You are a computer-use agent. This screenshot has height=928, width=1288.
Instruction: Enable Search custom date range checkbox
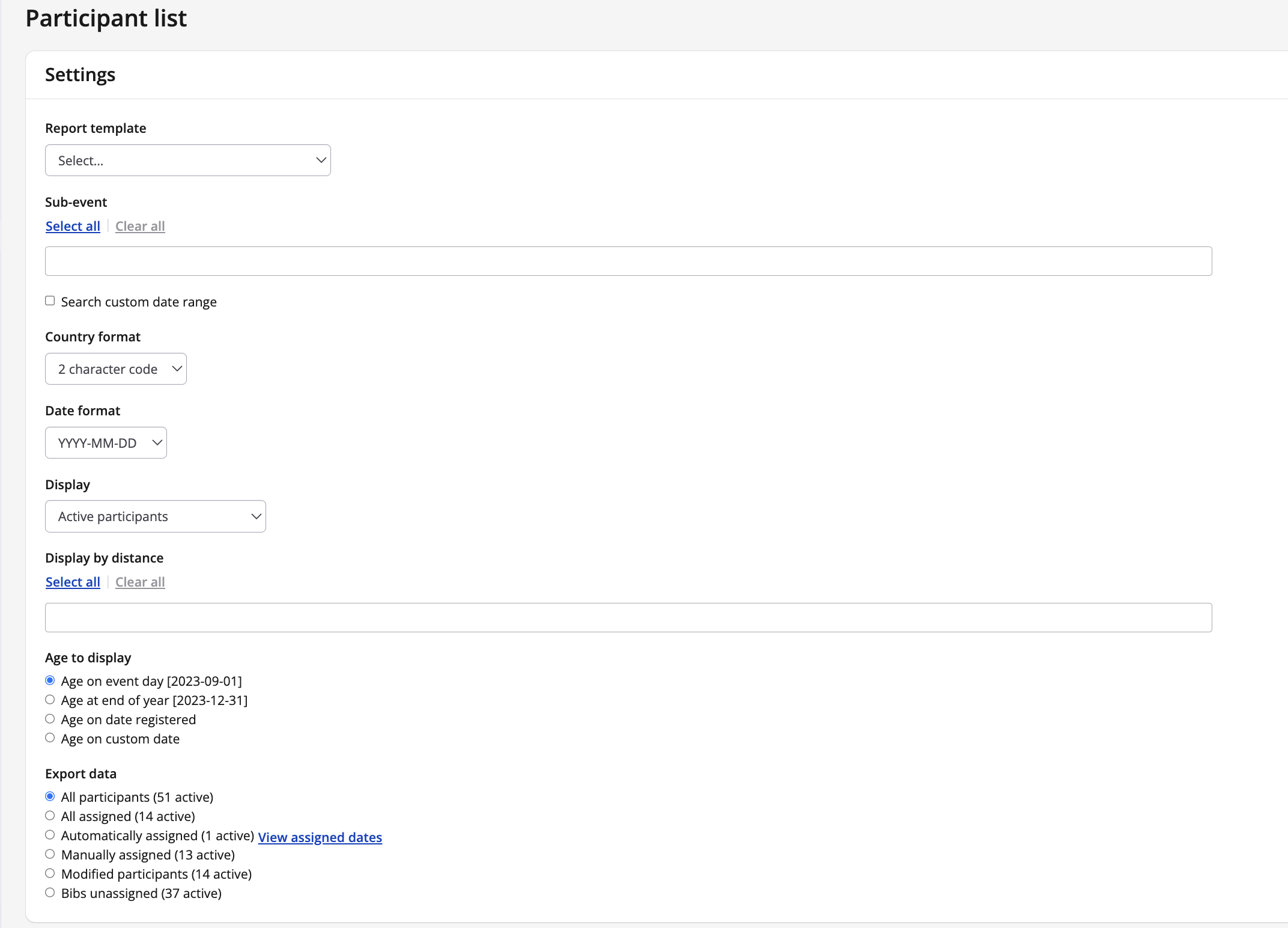pos(51,301)
